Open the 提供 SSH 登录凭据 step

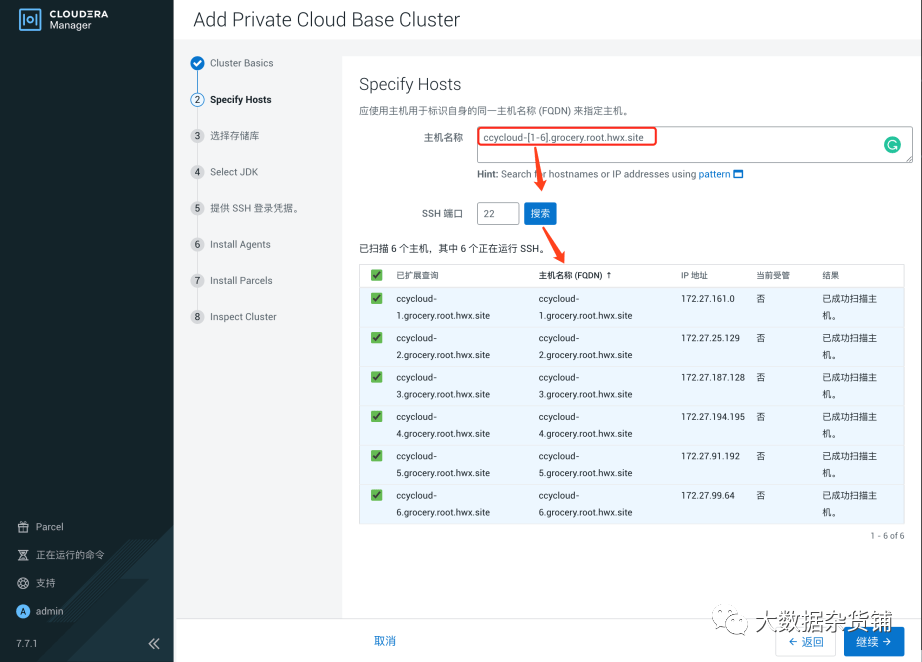tap(255, 208)
